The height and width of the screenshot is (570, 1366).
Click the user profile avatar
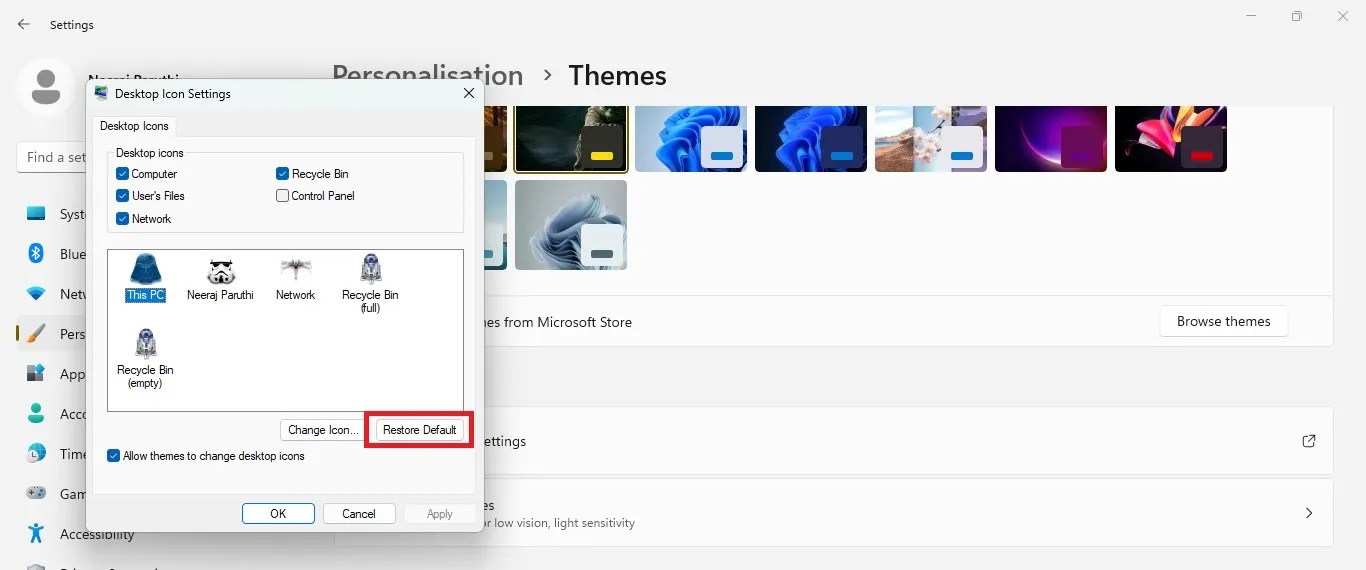tap(45, 86)
